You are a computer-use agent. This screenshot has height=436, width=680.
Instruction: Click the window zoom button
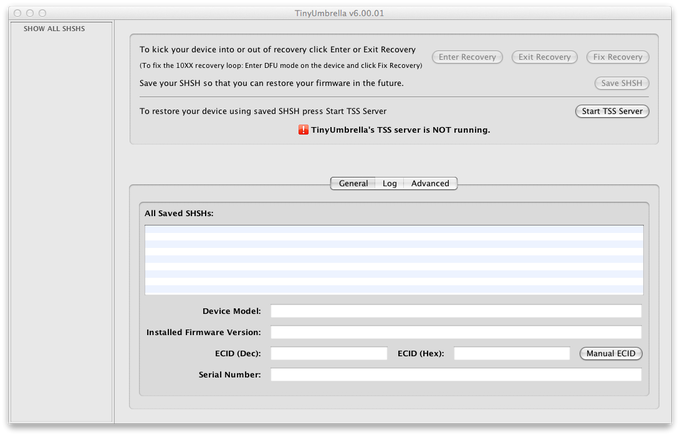42,13
